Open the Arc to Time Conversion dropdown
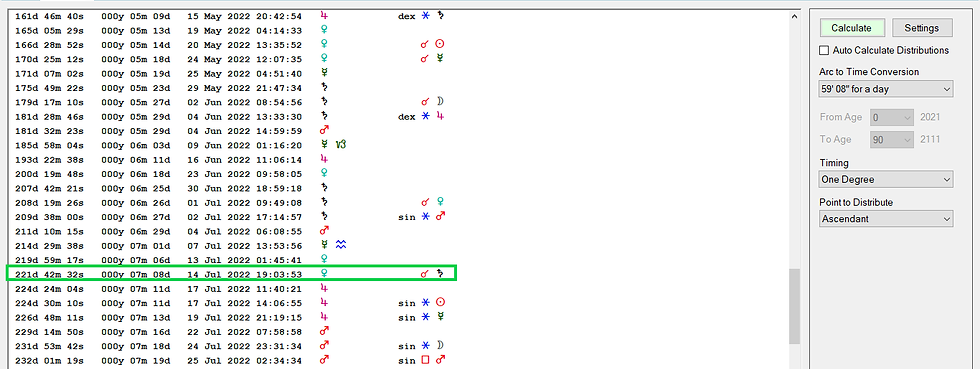The image size is (980, 369). 886,89
